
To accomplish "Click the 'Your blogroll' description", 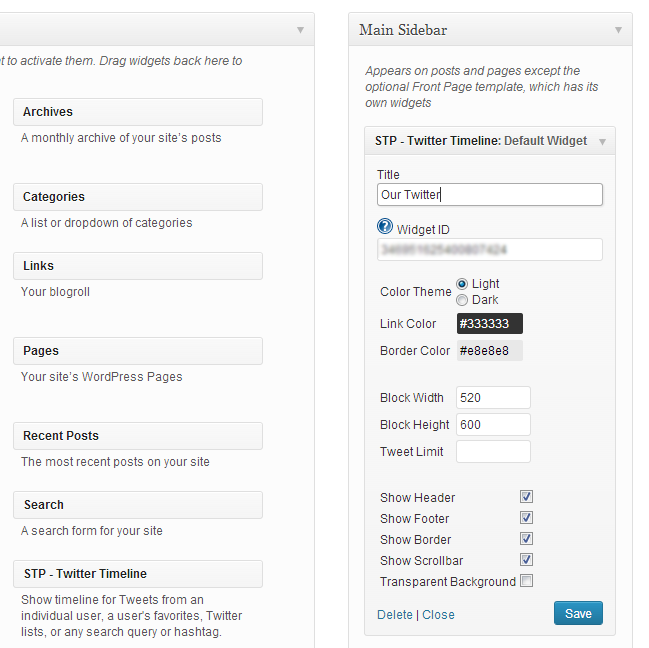I will click(55, 292).
